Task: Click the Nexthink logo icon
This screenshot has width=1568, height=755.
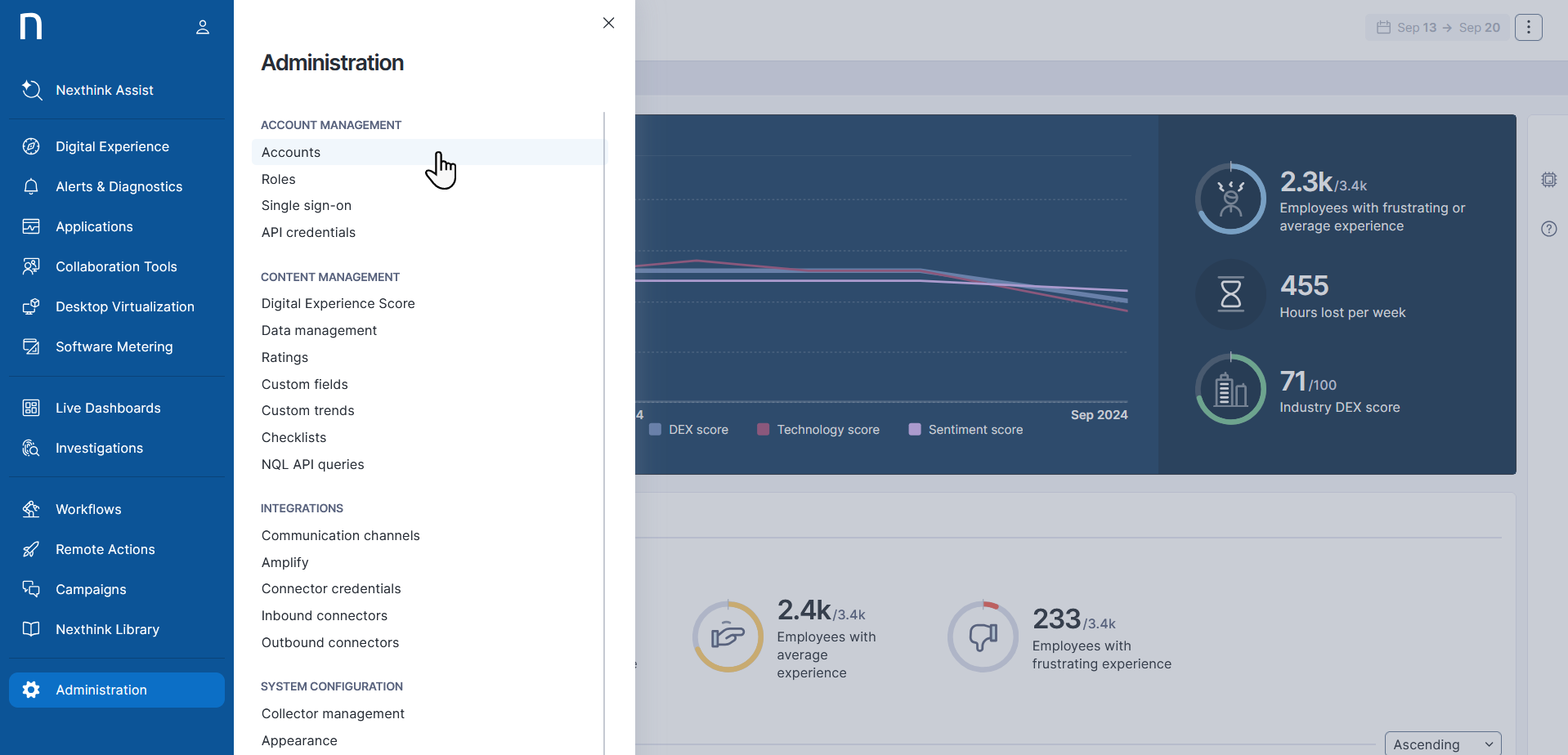Action: pos(31,26)
